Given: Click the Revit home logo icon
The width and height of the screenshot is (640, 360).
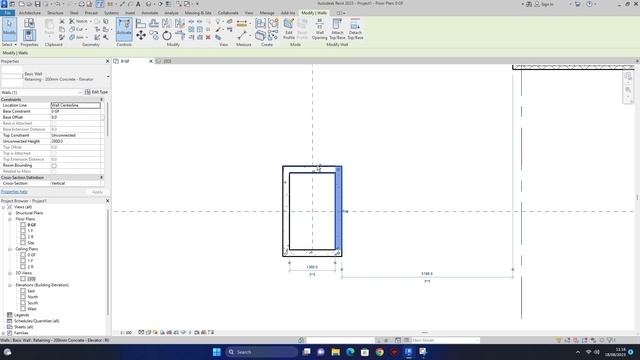Looking at the screenshot, I should [4, 4].
